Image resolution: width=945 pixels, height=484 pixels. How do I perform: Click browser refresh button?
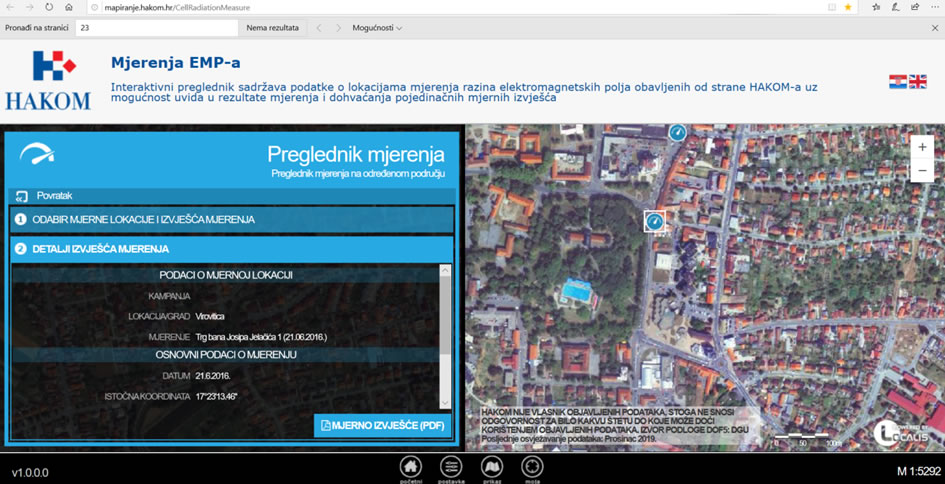coord(49,7)
